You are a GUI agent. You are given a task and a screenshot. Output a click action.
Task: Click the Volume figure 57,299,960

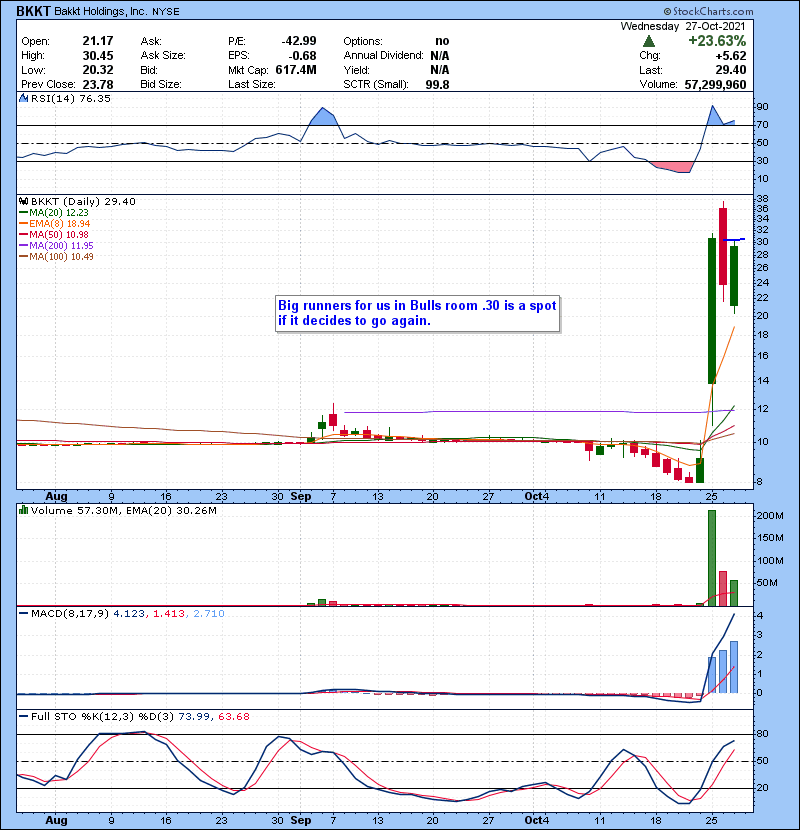pyautogui.click(x=715, y=84)
